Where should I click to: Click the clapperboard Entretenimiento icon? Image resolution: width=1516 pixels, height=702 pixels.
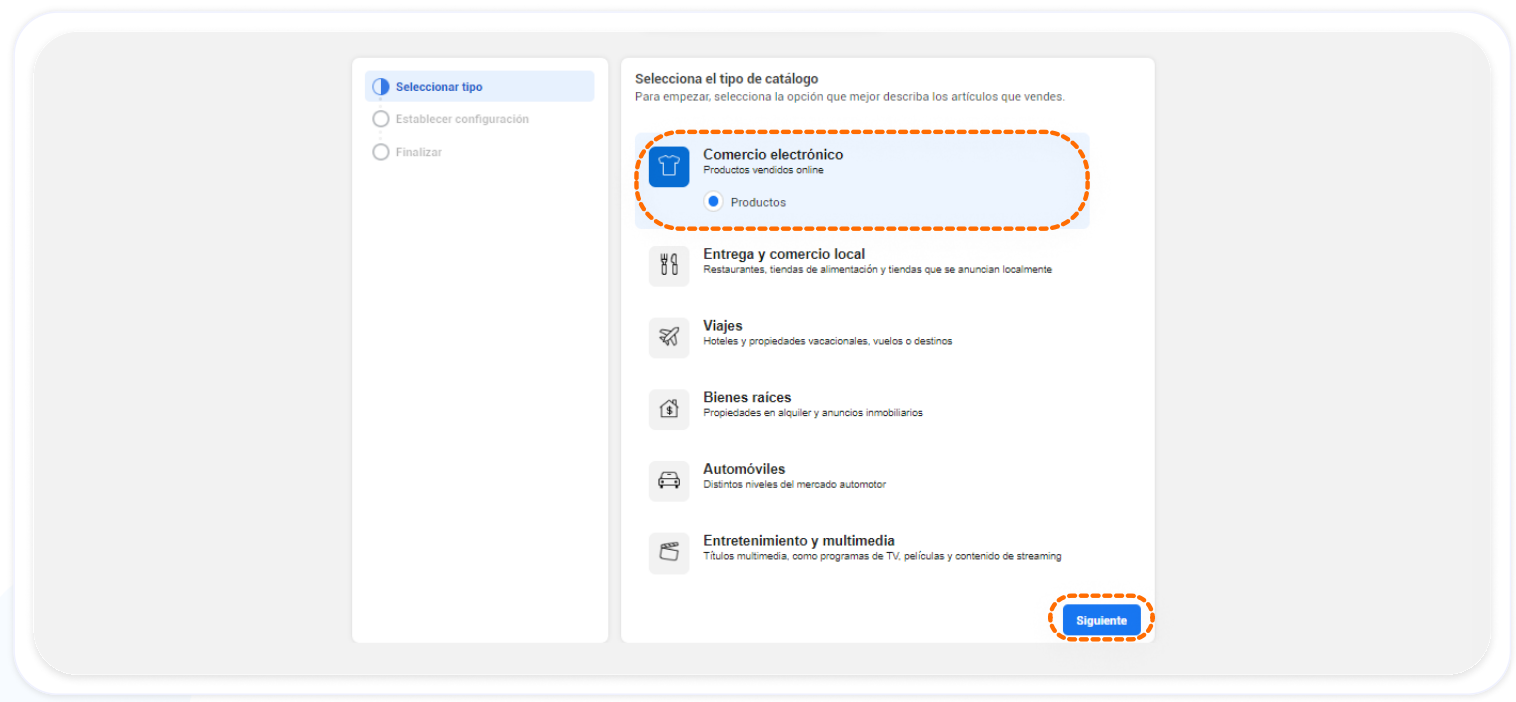point(668,552)
